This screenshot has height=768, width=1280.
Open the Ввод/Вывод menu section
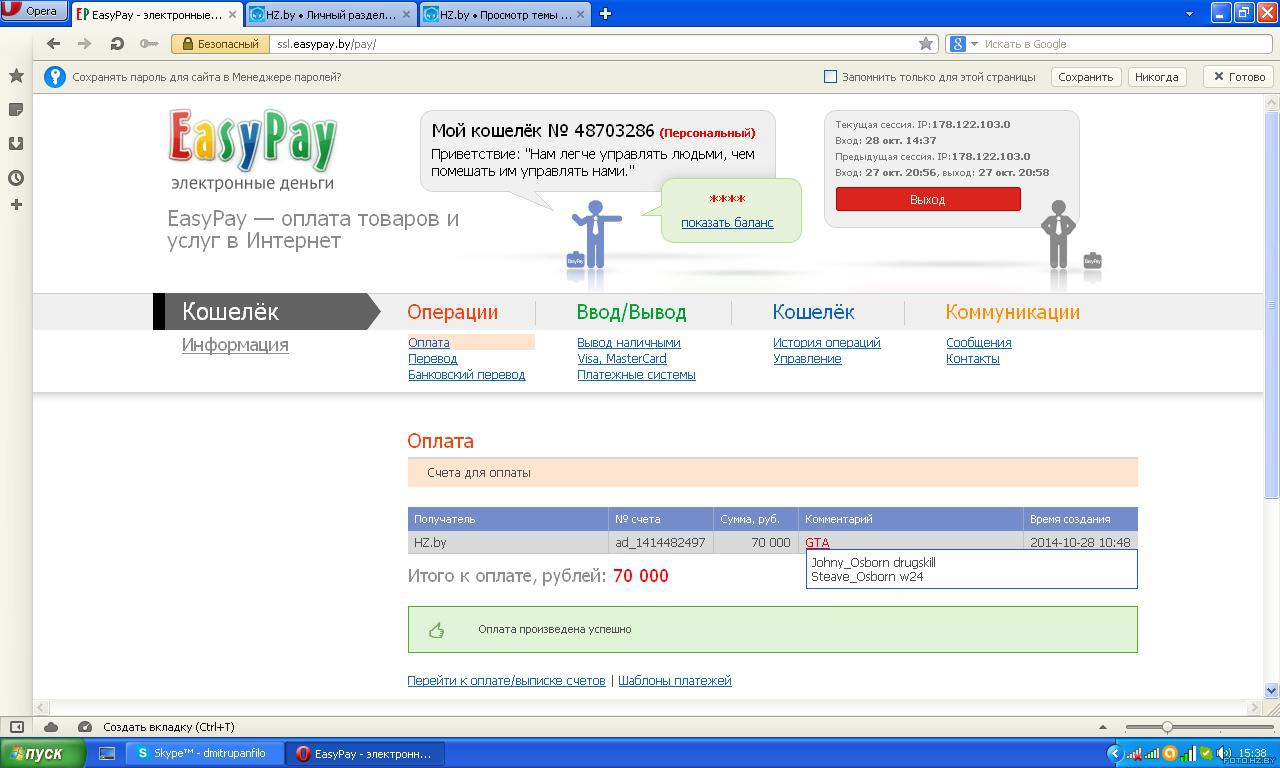(x=631, y=312)
